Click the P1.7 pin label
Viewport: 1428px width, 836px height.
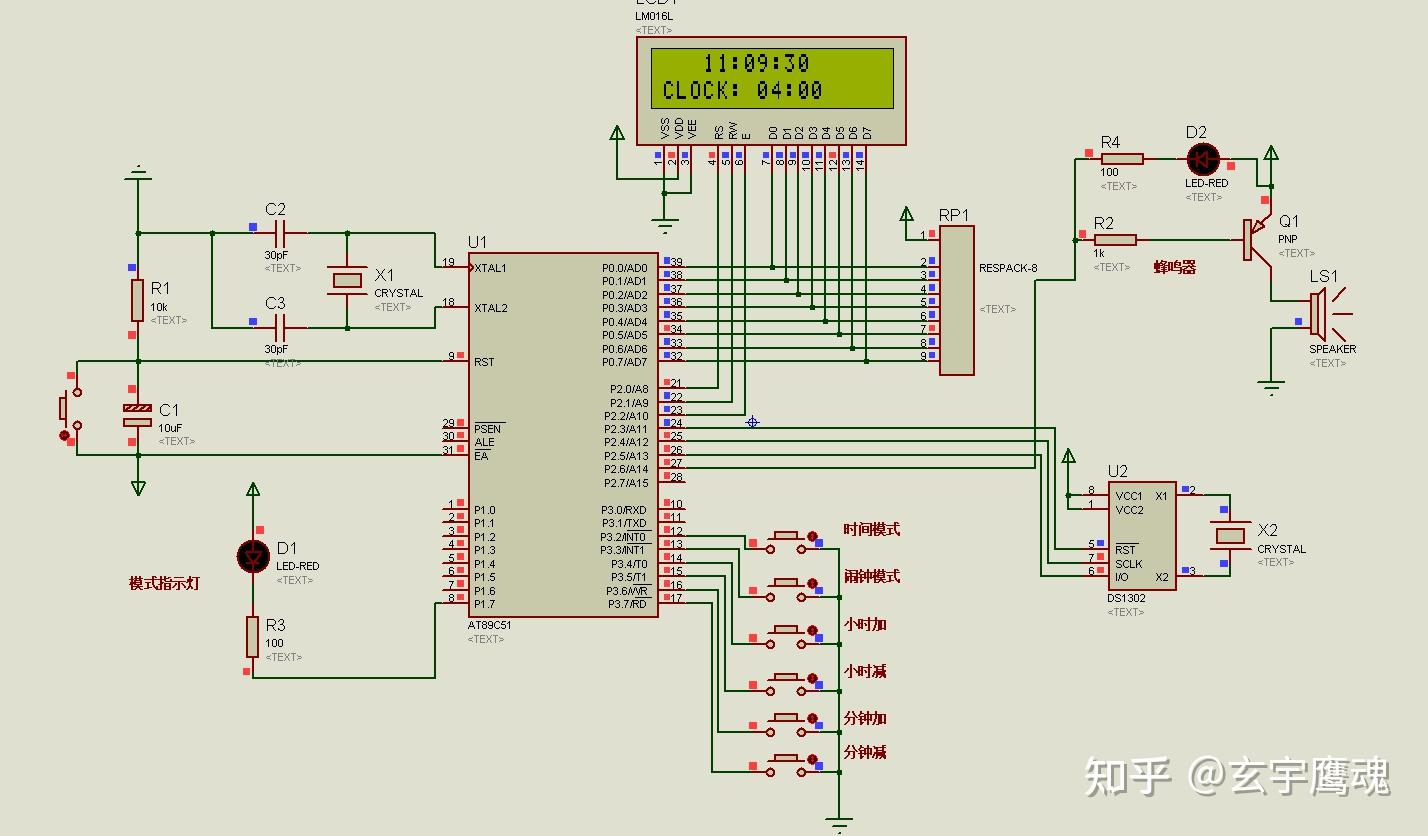(x=485, y=604)
